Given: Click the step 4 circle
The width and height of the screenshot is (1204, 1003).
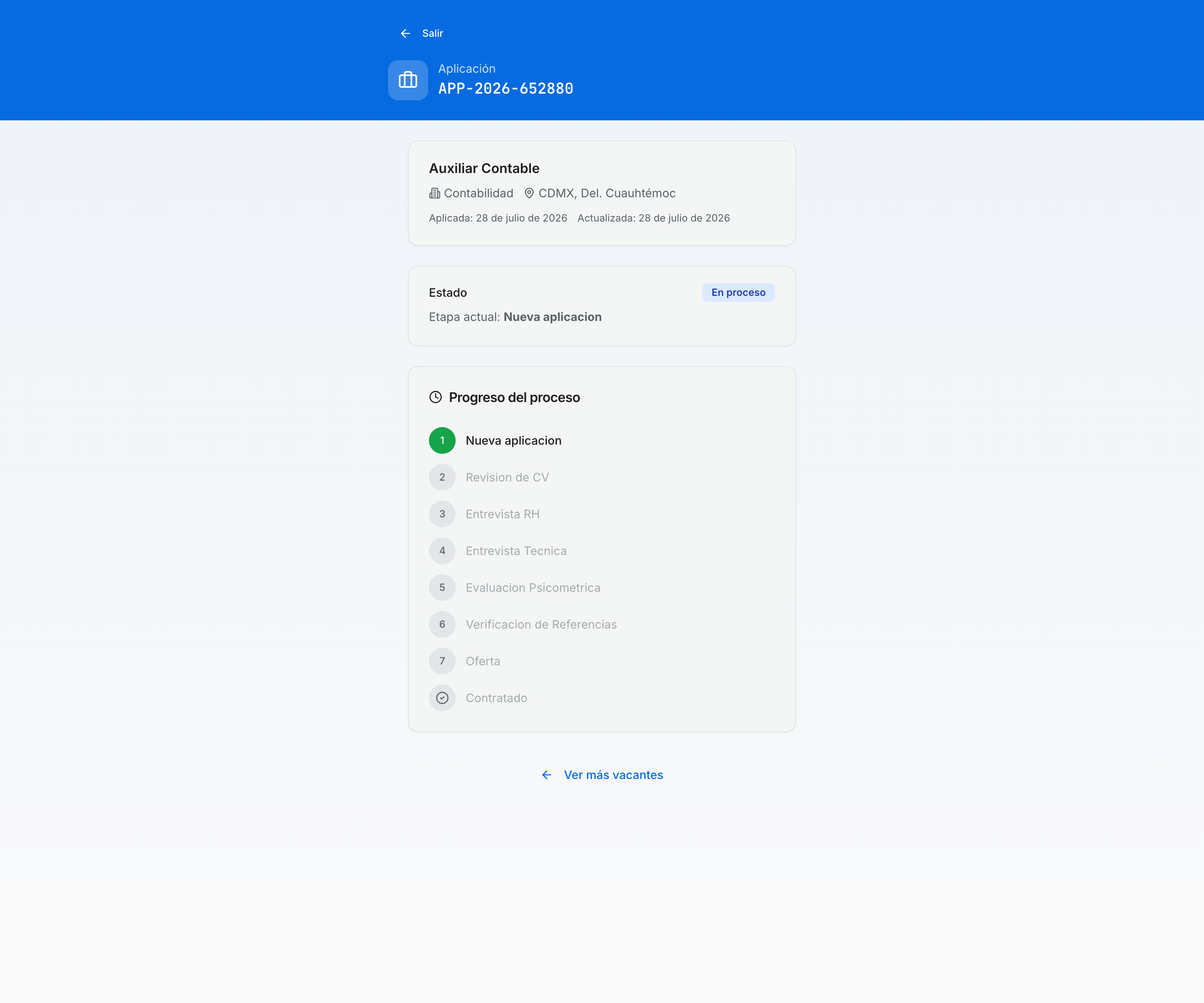Looking at the screenshot, I should [442, 551].
